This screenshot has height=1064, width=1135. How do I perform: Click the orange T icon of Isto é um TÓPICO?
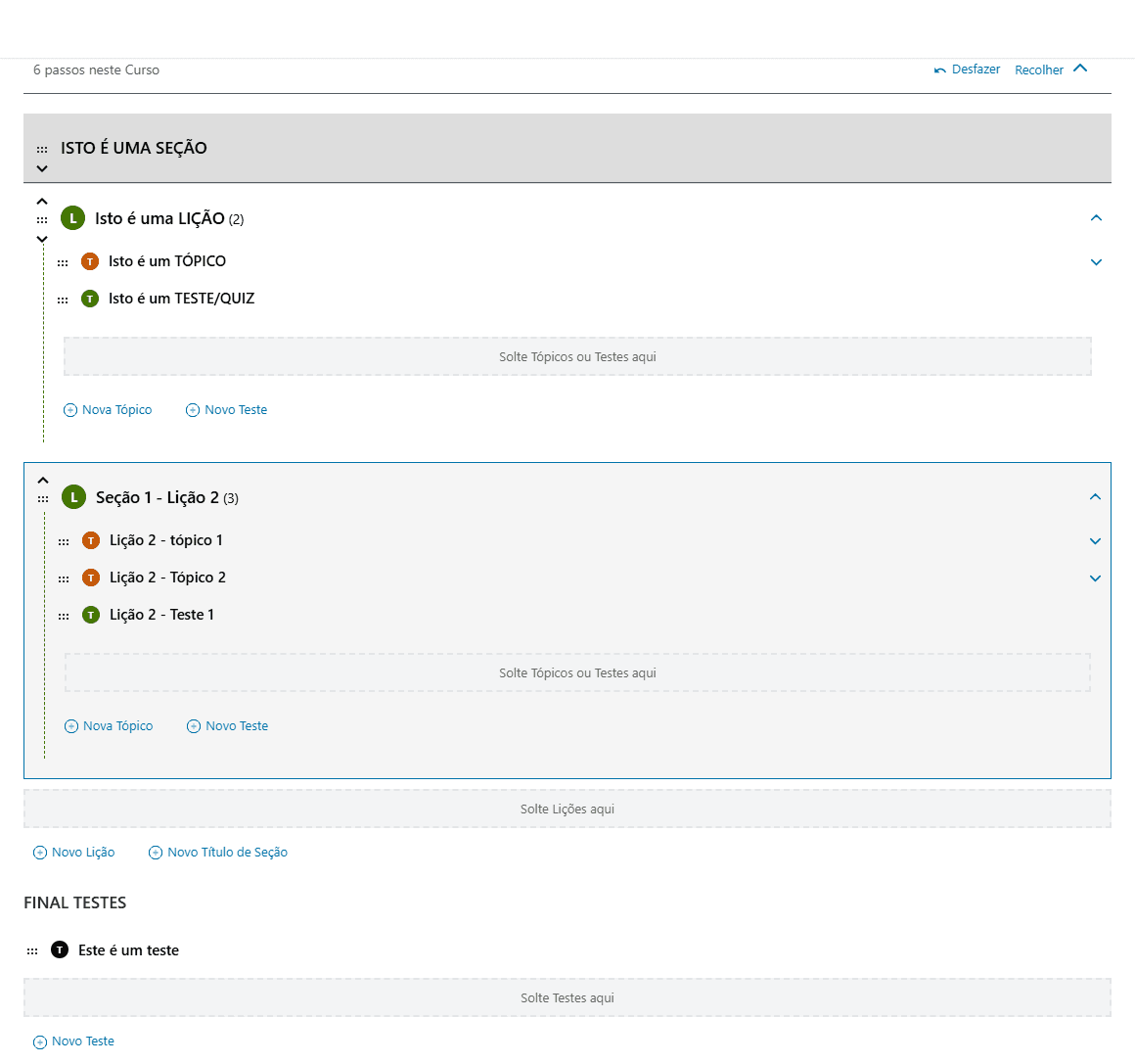pyautogui.click(x=90, y=261)
